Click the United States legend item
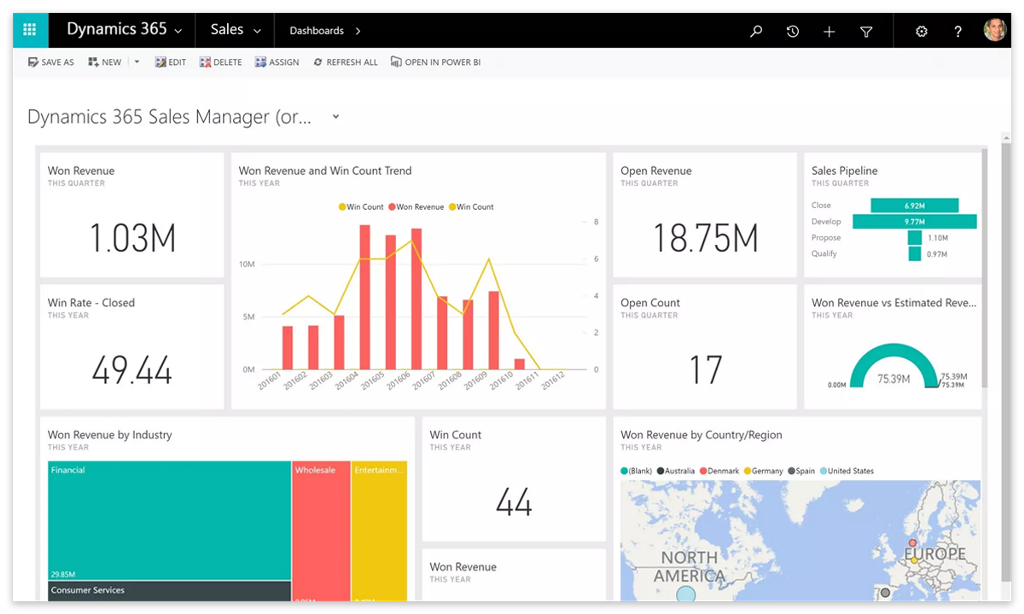The image size is (1024, 614). (846, 471)
